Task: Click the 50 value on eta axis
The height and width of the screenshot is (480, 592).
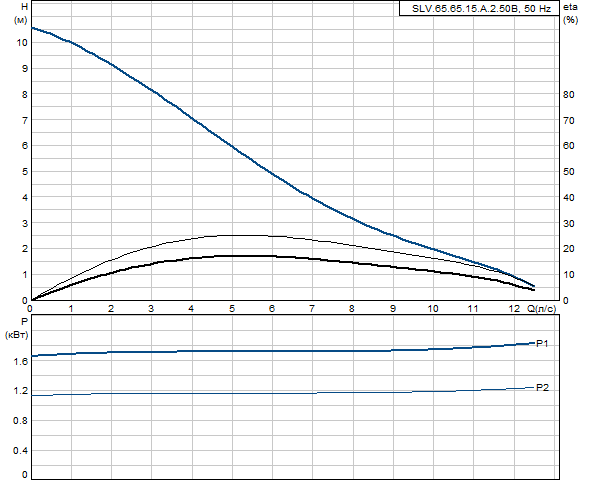Action: click(569, 171)
